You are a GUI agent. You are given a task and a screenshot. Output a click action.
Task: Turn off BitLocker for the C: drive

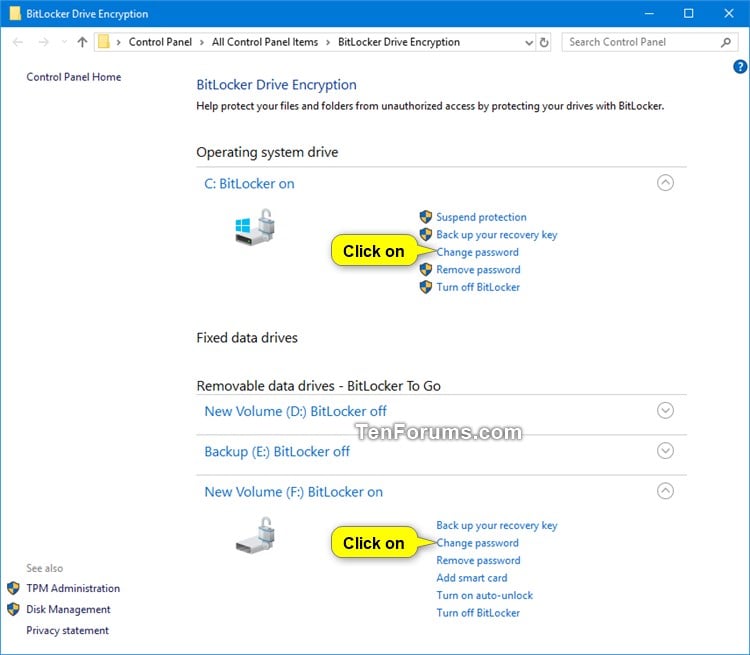[478, 287]
